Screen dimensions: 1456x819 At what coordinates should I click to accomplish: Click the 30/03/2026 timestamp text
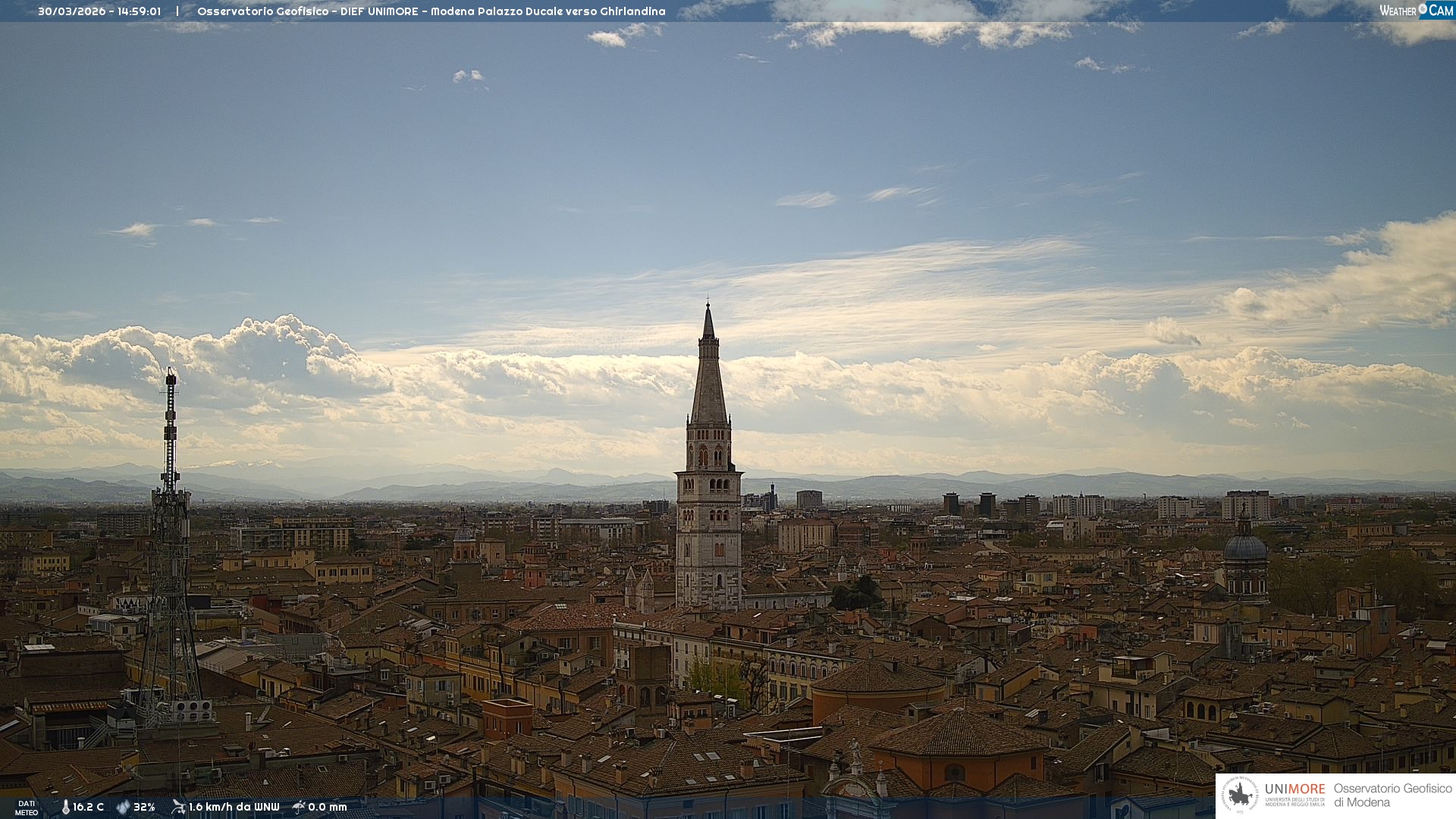click(x=99, y=11)
